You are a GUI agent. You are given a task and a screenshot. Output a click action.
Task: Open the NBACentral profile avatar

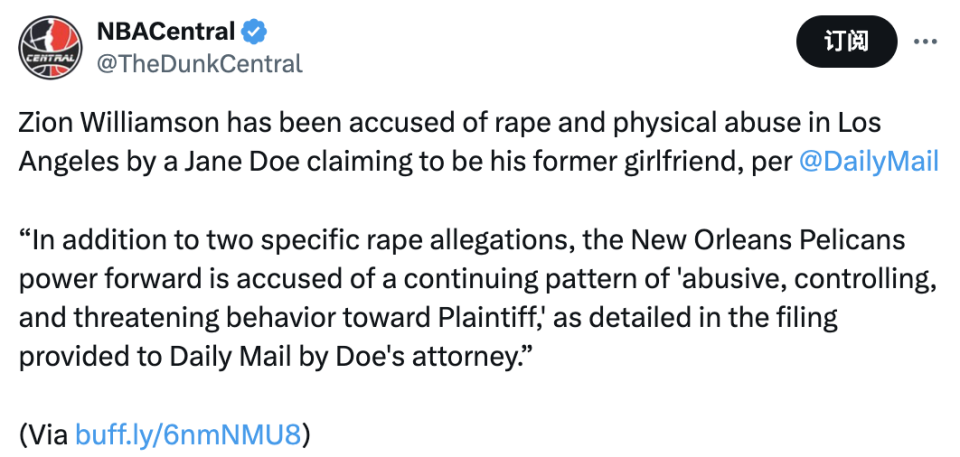click(x=50, y=47)
